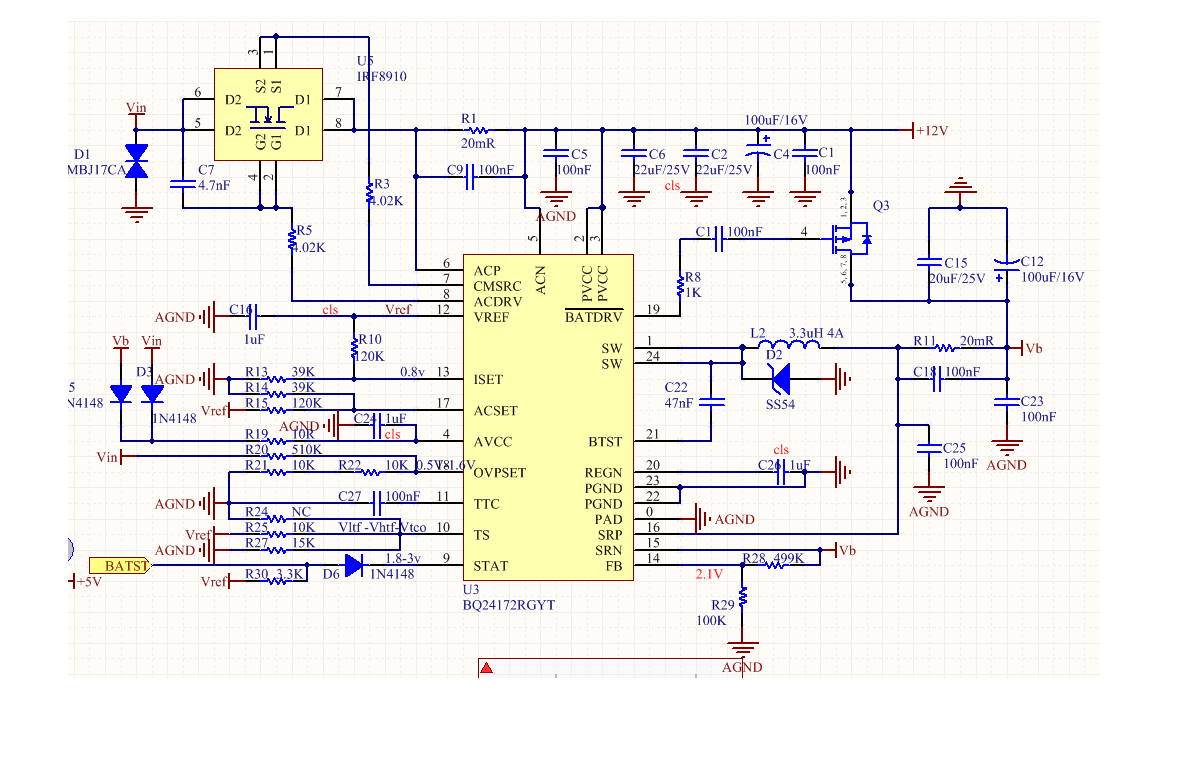Click the BATDRV pin name
The width and height of the screenshot is (1186, 766).
coord(594,317)
